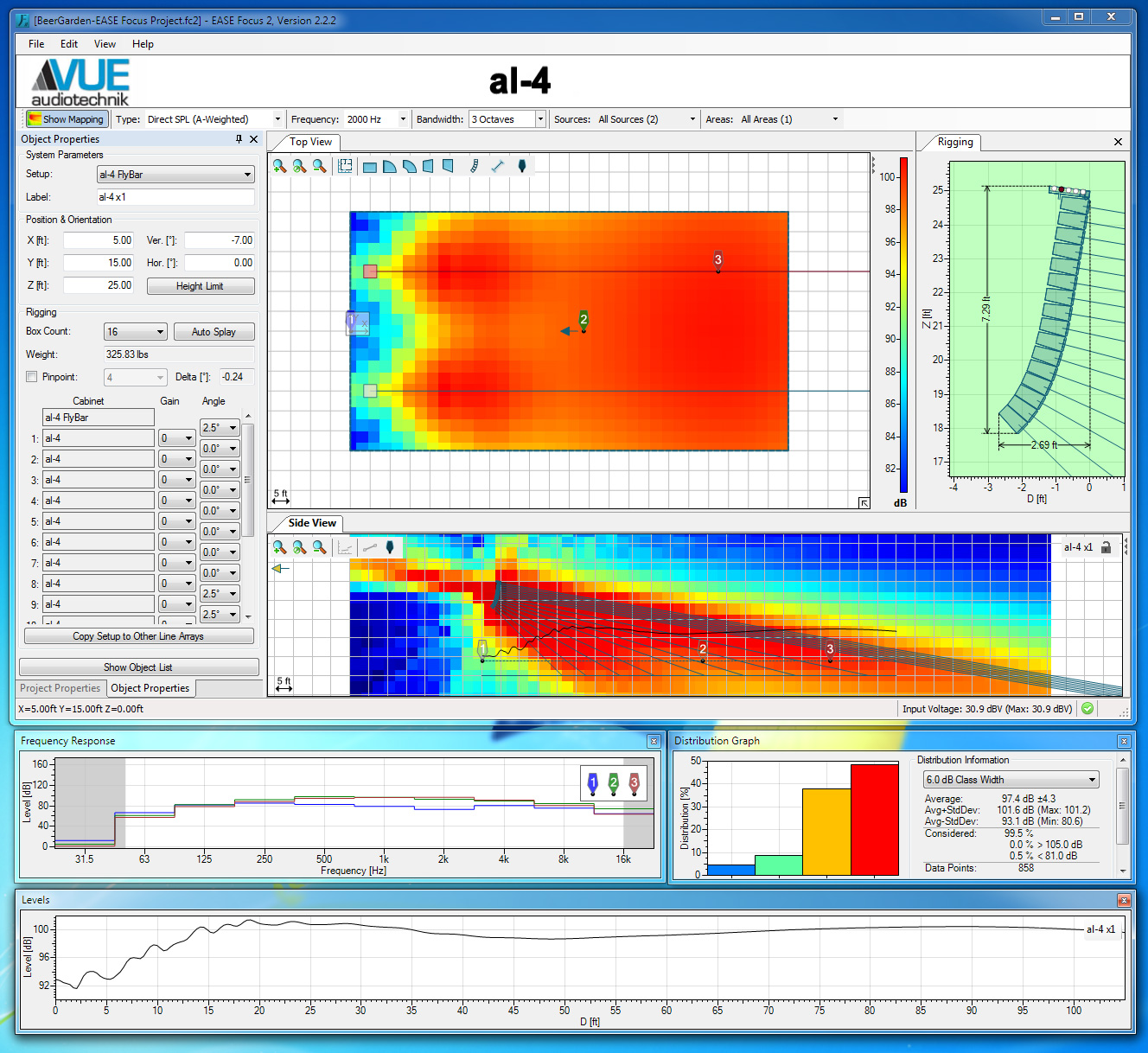
Task: Click the Side View section line icon
Action: 370,547
